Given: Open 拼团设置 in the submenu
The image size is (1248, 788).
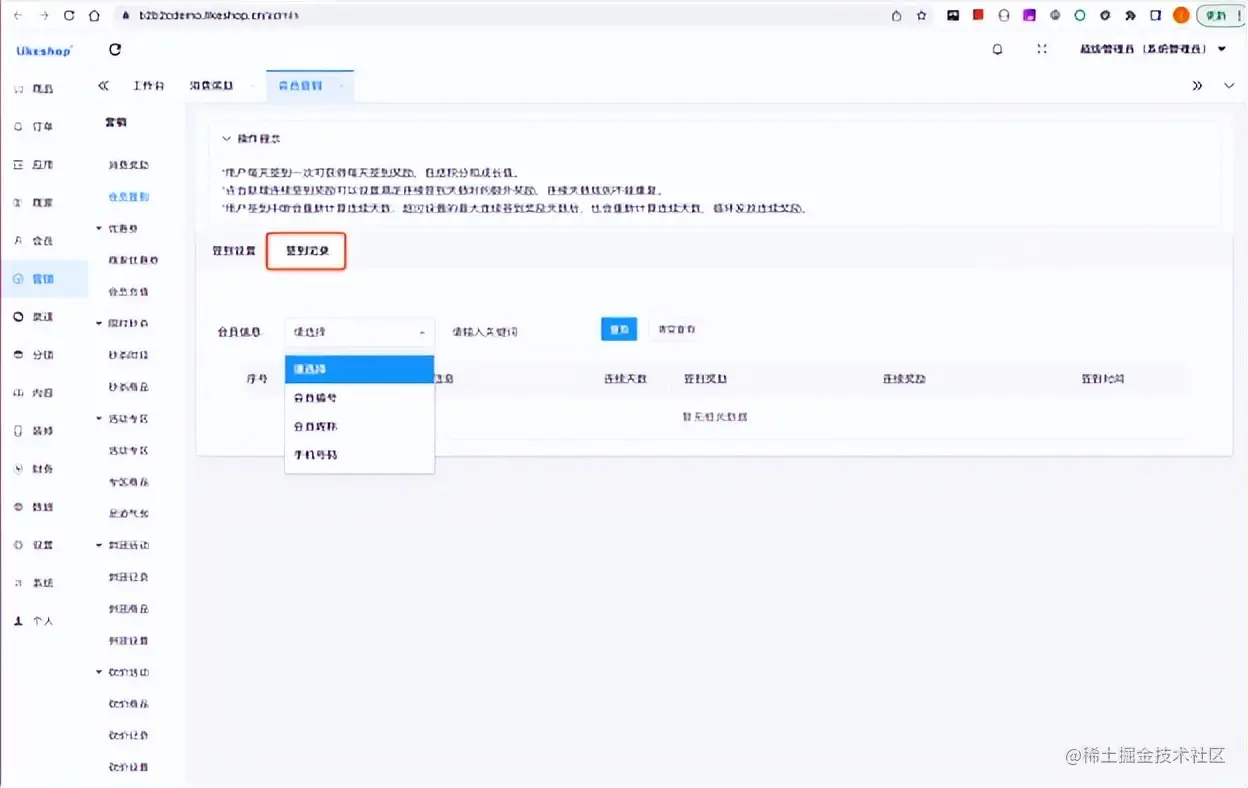Looking at the screenshot, I should point(128,640).
